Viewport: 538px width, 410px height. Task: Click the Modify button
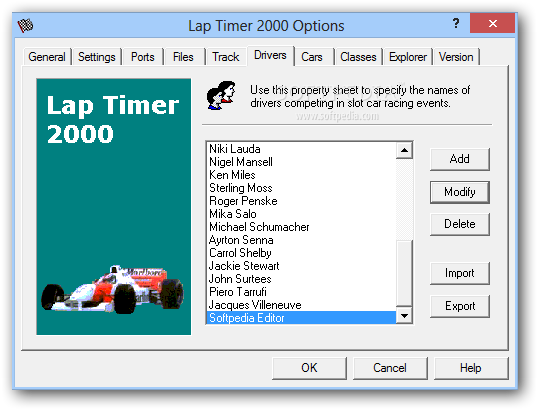click(x=460, y=192)
